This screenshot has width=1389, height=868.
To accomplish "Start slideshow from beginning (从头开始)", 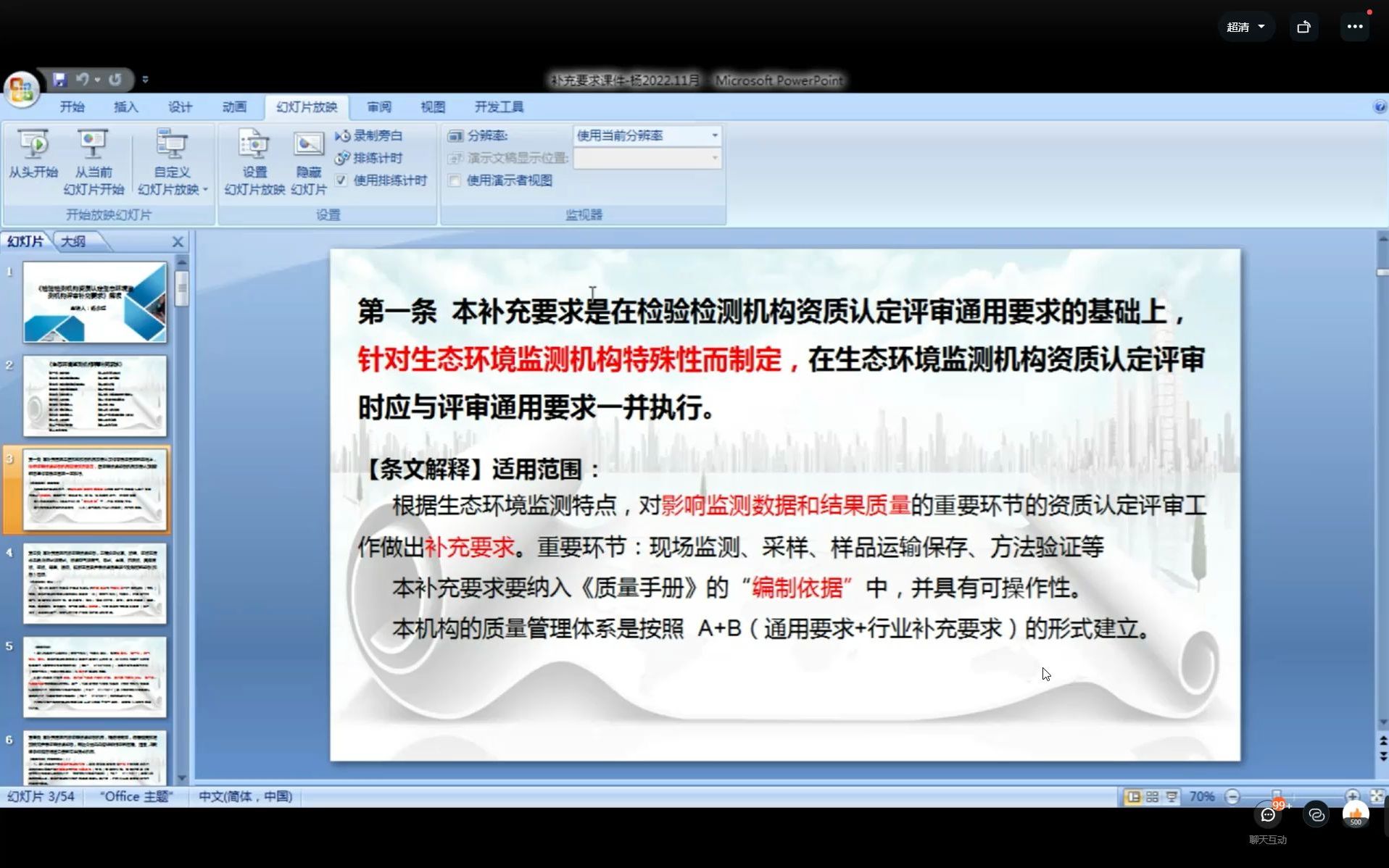I will (x=33, y=154).
